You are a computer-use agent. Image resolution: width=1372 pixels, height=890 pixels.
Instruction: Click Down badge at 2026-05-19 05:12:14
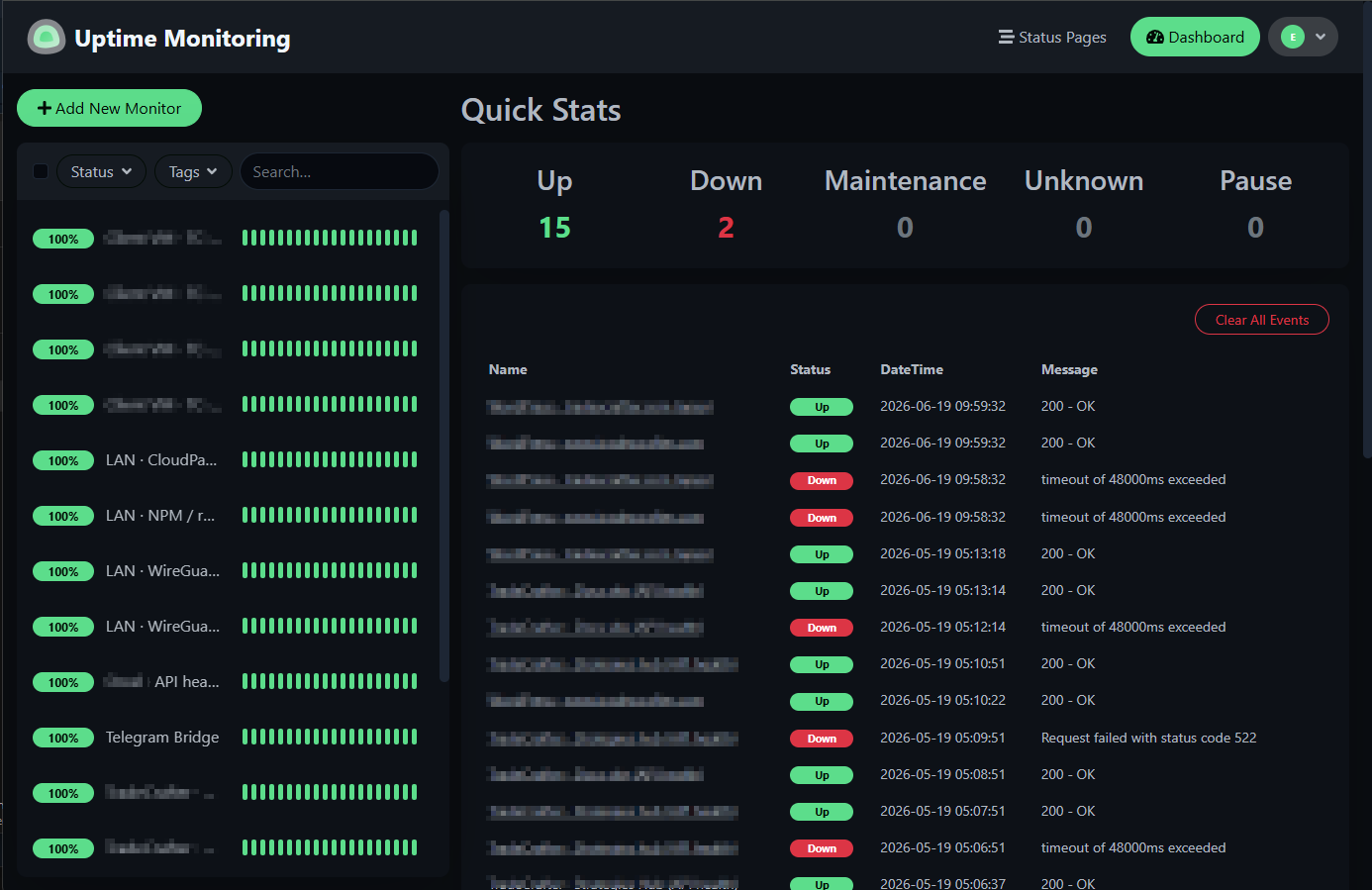coord(822,628)
